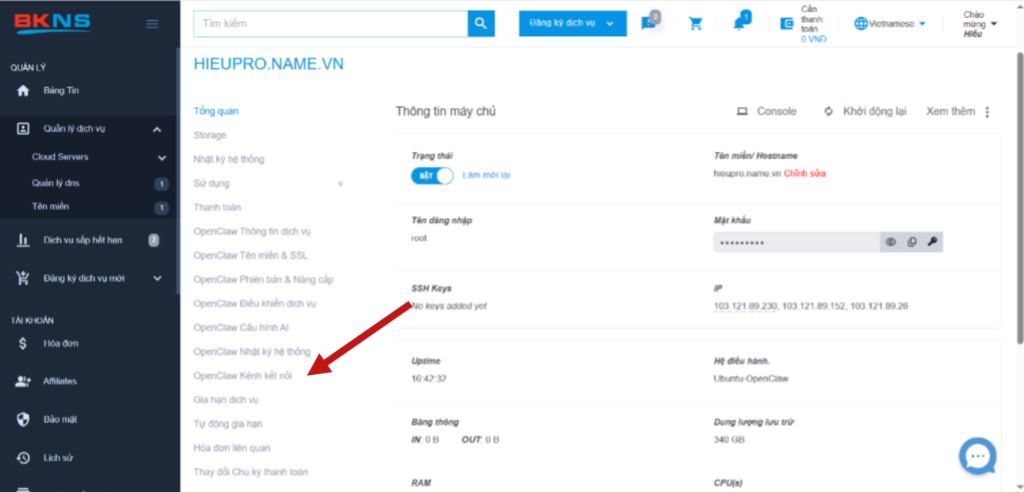Click the key icon beside password
The width and height of the screenshot is (1024, 492).
click(932, 242)
